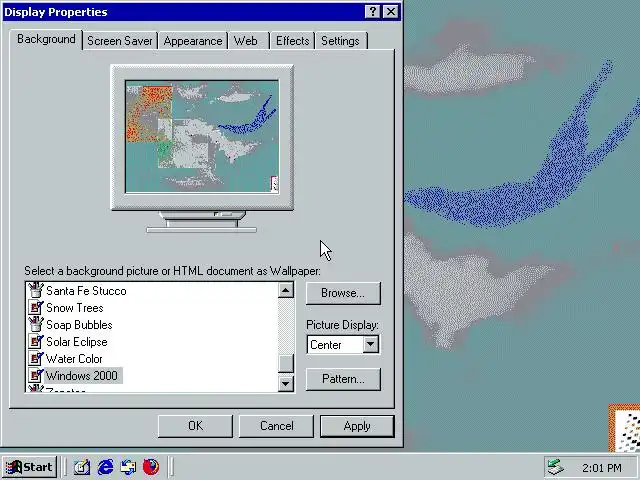Click the Water Color file icon
The height and width of the screenshot is (480, 640).
(x=36, y=359)
